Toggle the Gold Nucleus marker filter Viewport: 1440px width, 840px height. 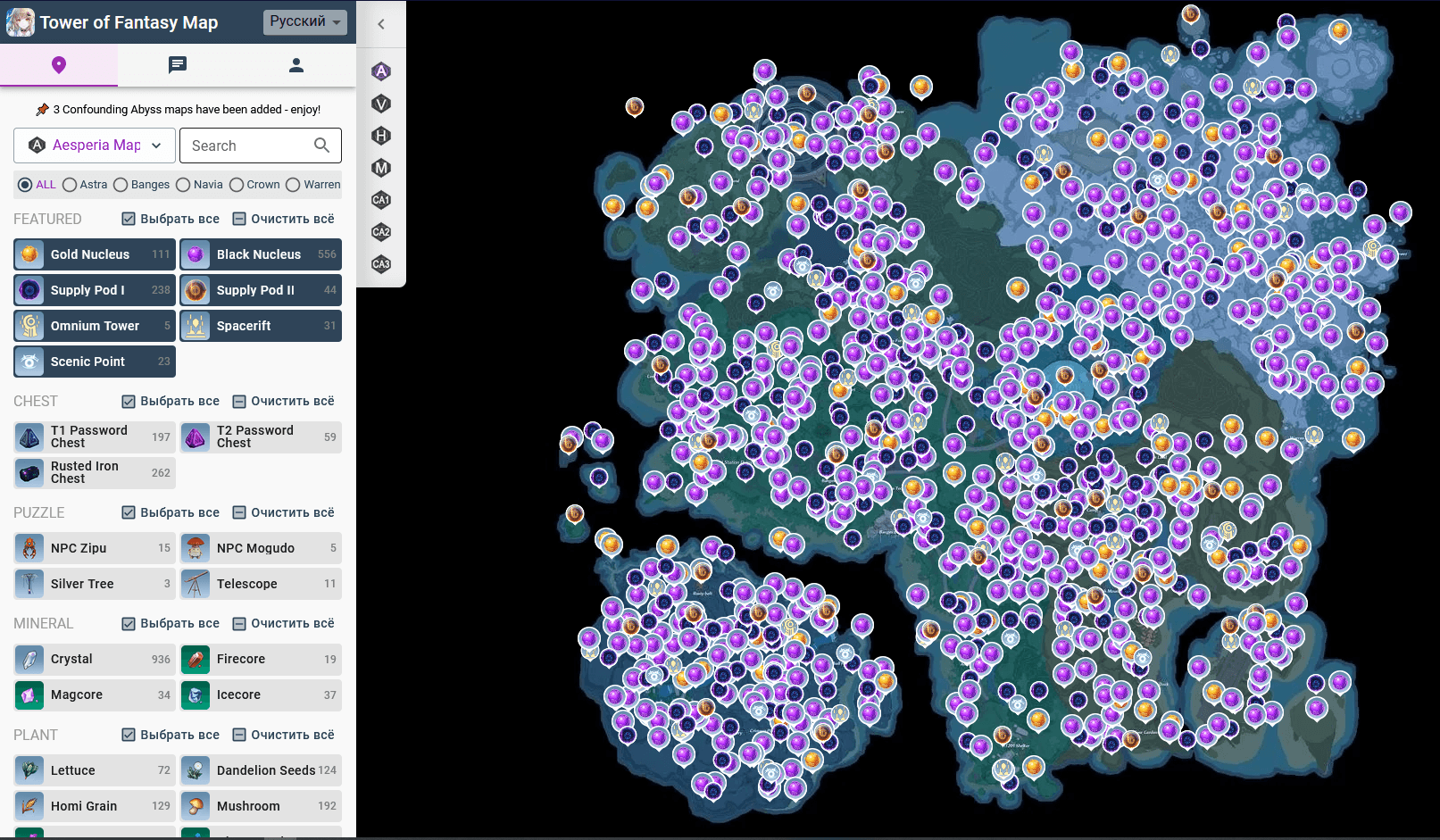[x=95, y=254]
